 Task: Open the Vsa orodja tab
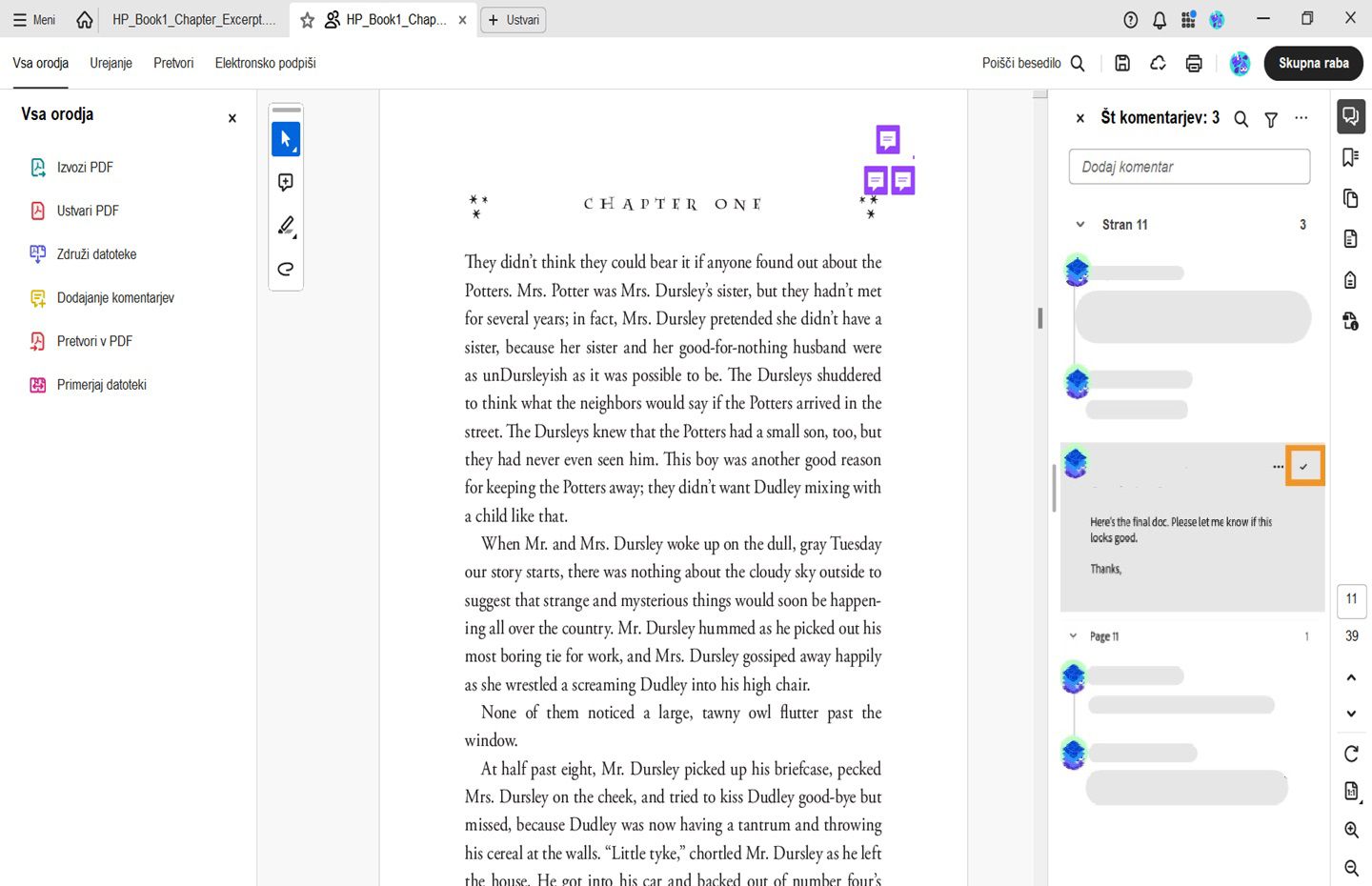tap(41, 63)
